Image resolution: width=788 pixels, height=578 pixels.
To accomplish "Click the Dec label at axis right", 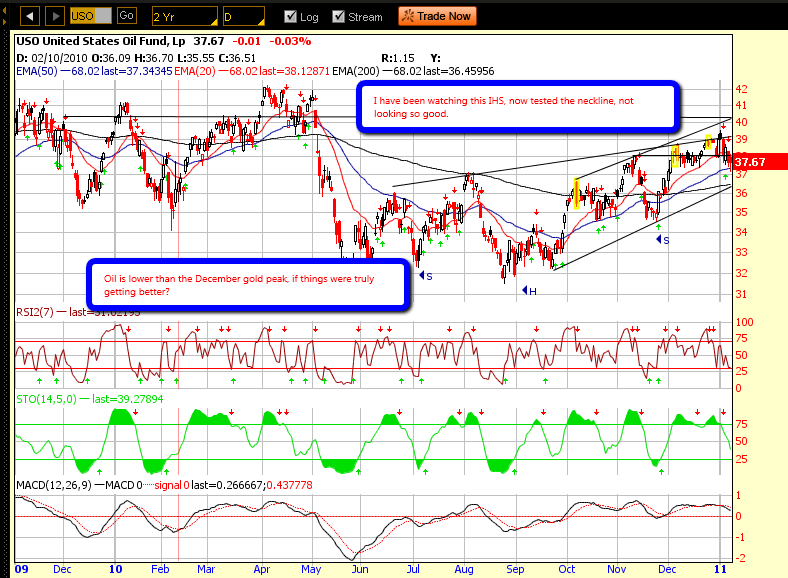I will 667,569.
